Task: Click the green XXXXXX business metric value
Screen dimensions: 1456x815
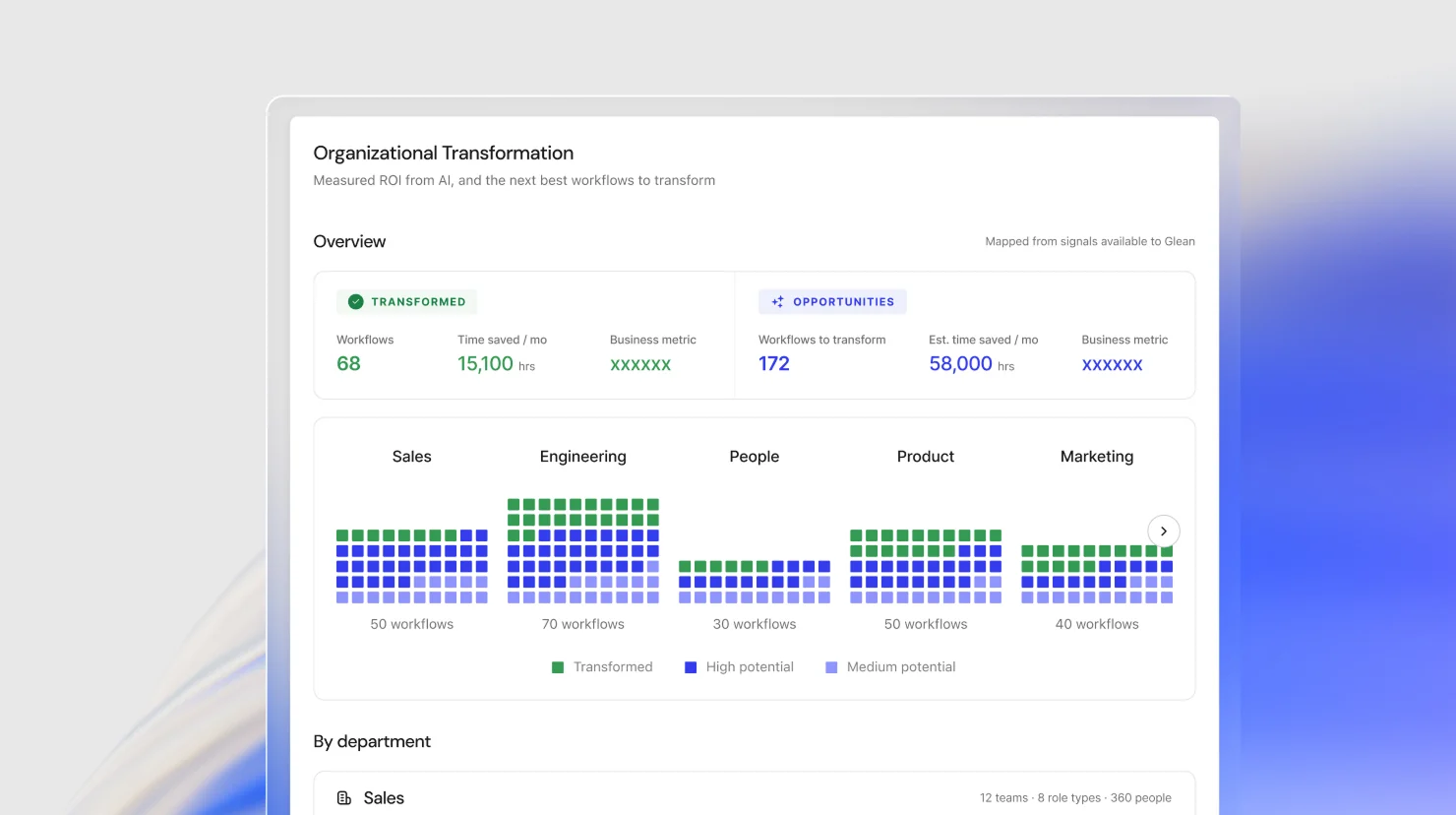Action: [x=640, y=364]
